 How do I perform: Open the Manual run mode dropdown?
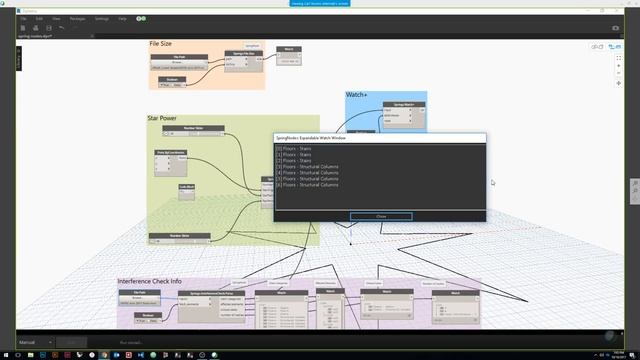(x=35, y=342)
